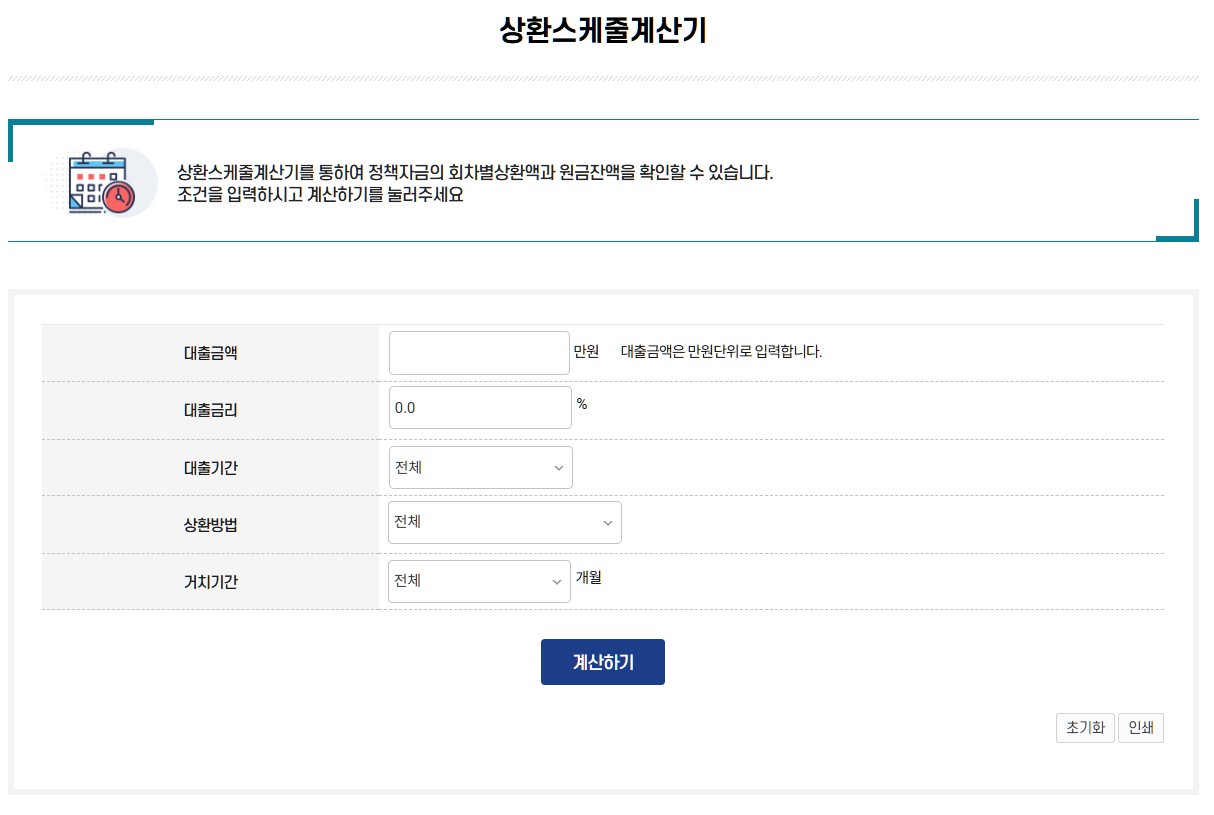Click the chevron arrow on 대출기간 selector

tap(560, 467)
